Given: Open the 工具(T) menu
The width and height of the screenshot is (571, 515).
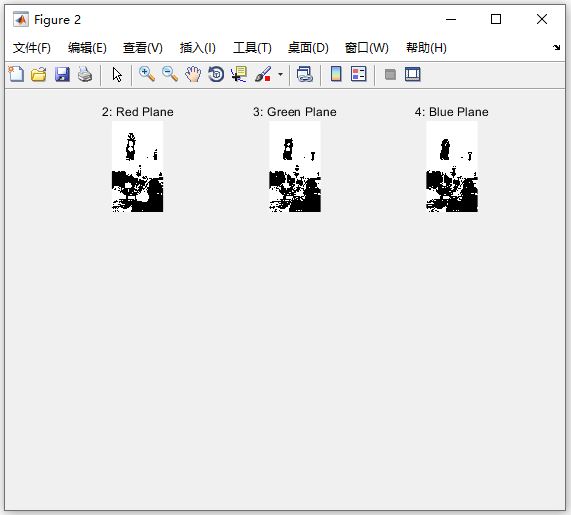Looking at the screenshot, I should pos(252,48).
